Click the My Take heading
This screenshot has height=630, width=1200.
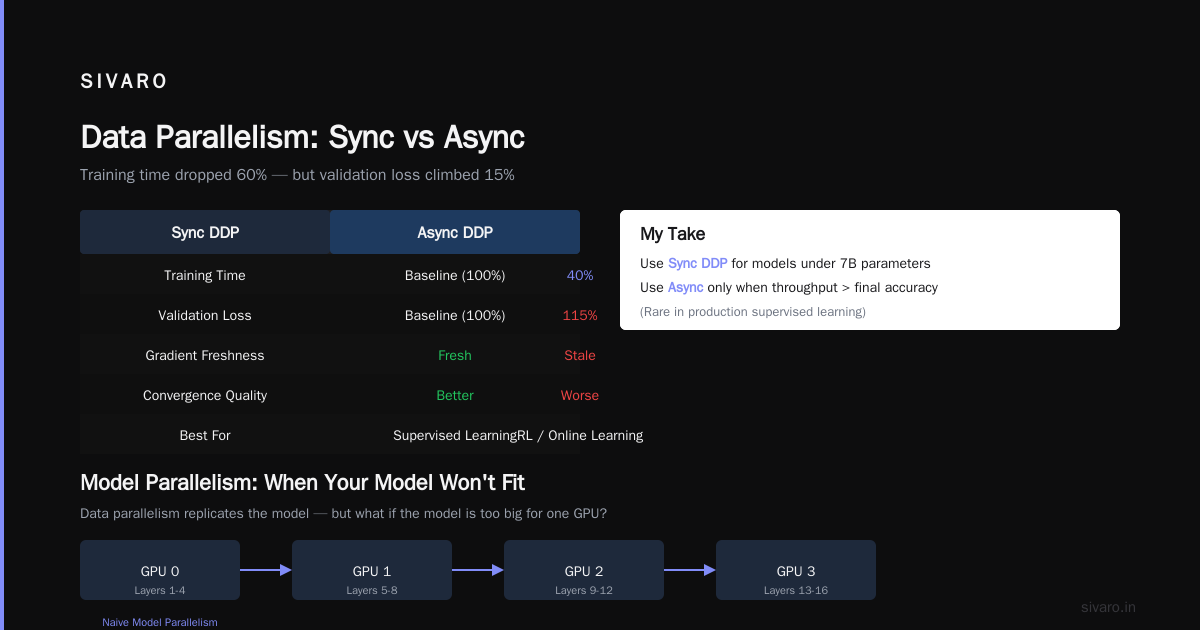pos(673,234)
